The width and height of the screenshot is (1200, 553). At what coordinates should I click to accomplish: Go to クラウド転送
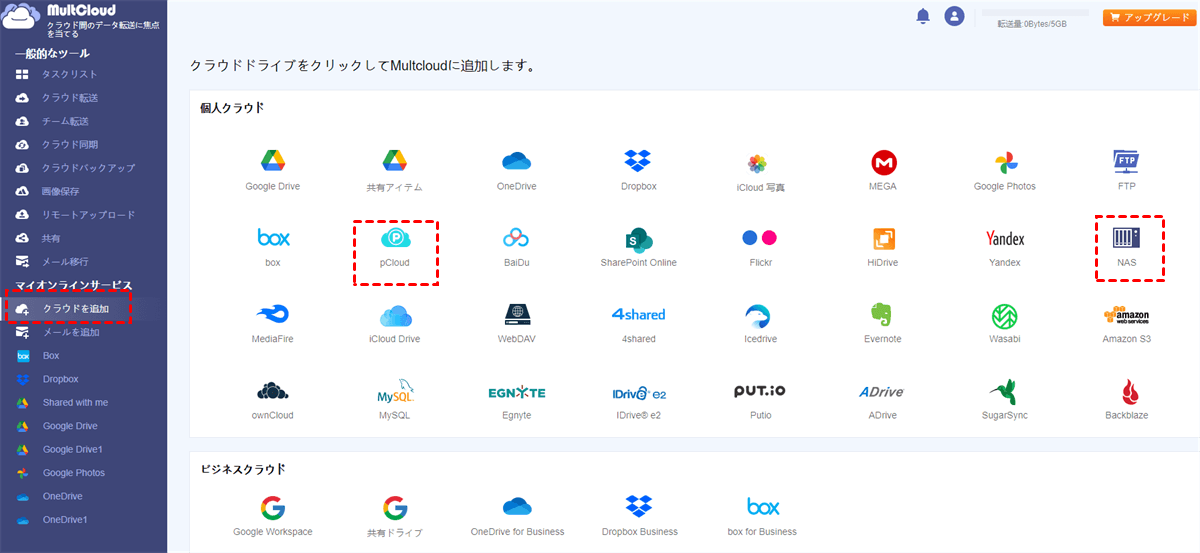coord(69,98)
